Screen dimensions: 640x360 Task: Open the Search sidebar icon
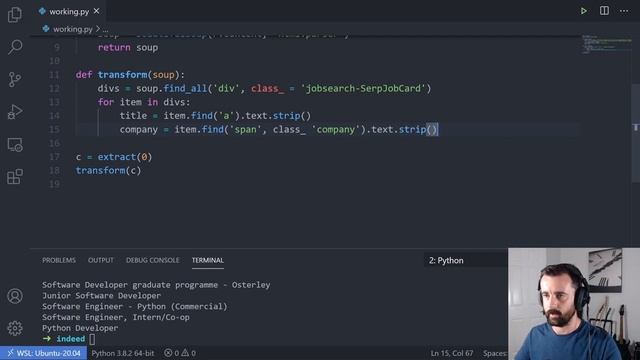pyautogui.click(x=15, y=47)
